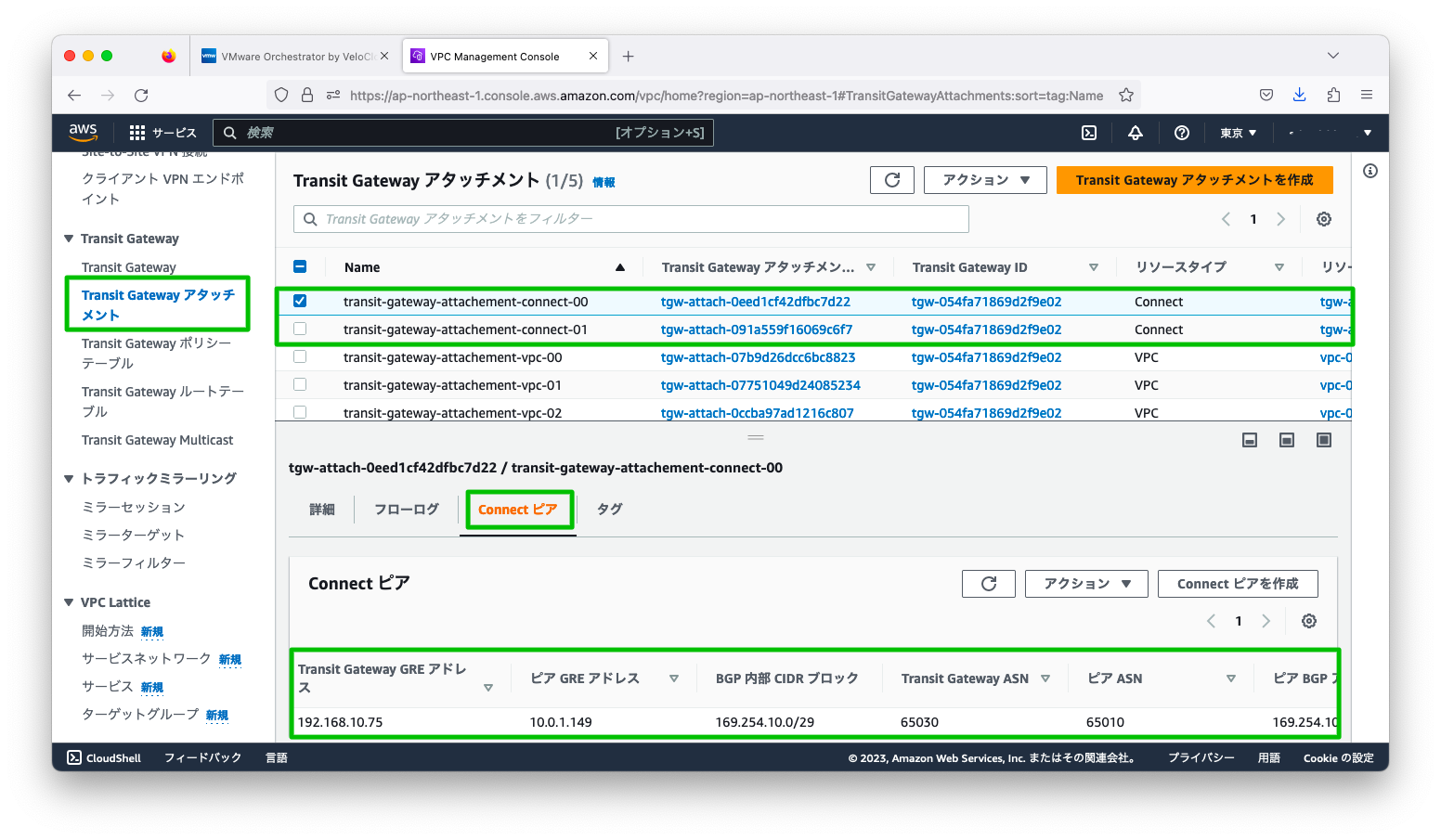
Task: Go to previous page of attachments
Action: point(1226,219)
